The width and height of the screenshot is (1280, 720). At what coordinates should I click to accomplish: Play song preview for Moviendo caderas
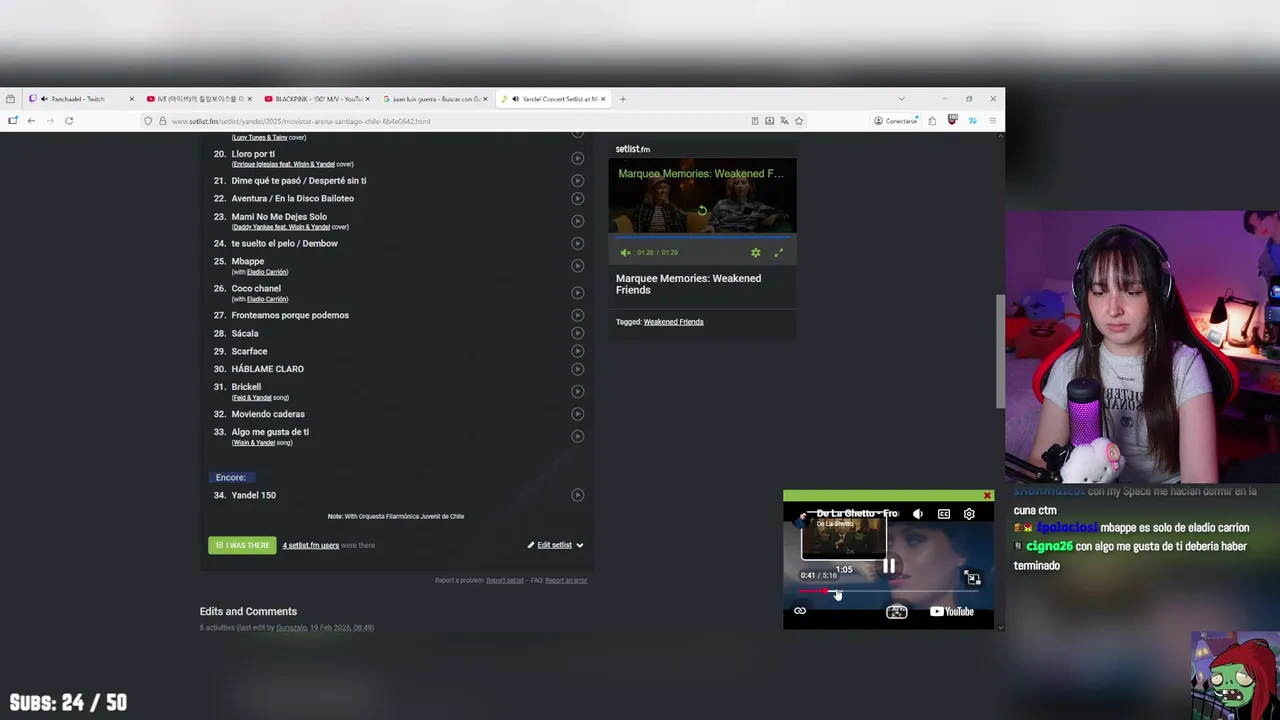(x=577, y=414)
